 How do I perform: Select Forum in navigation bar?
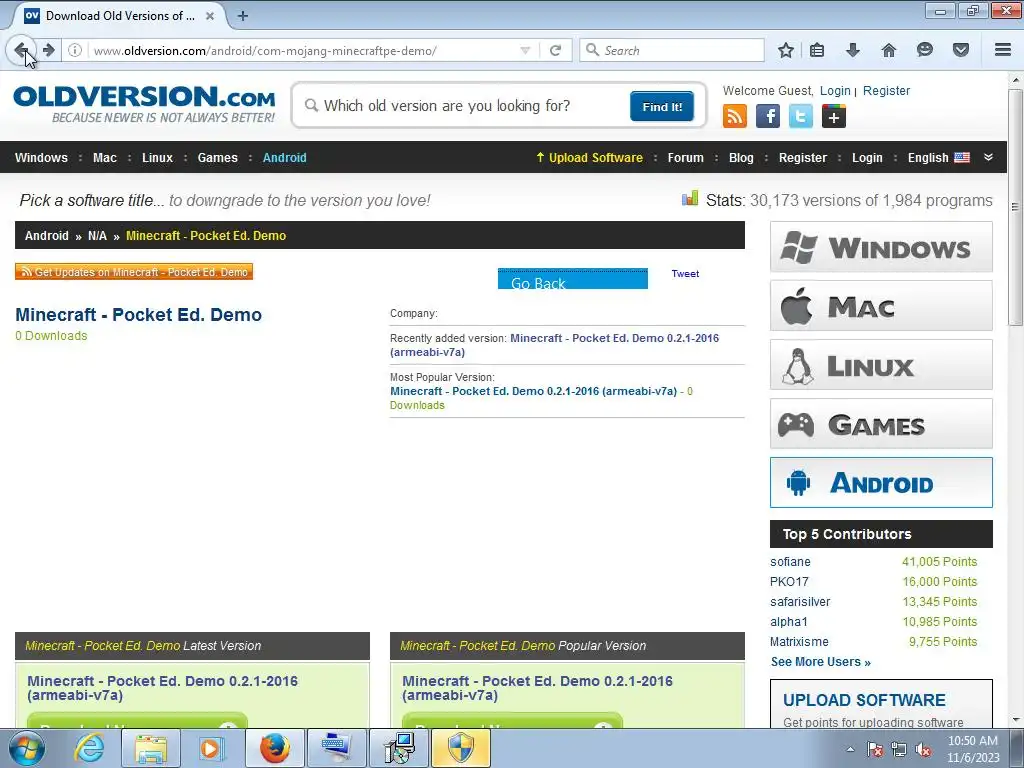click(685, 157)
